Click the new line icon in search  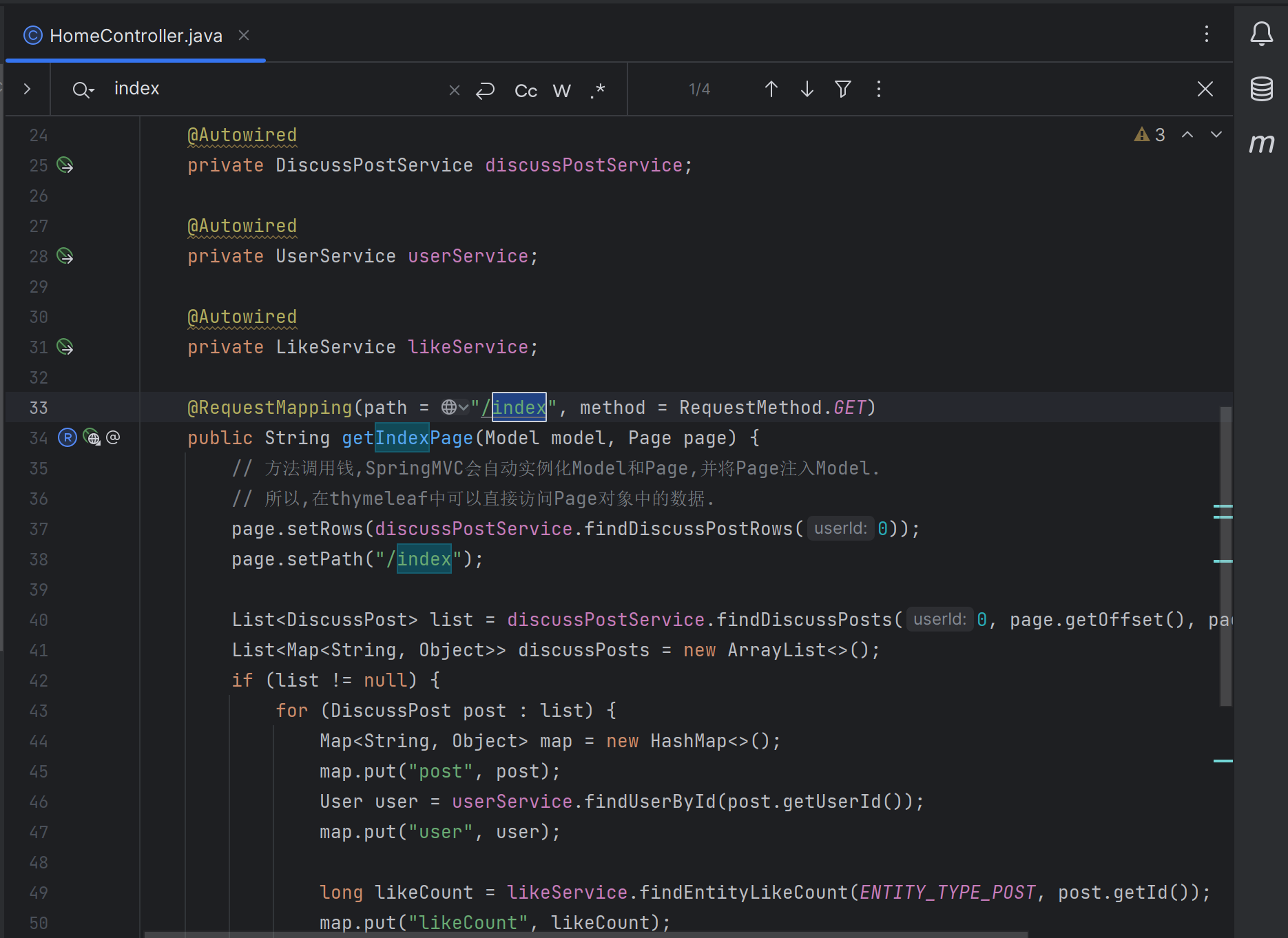click(486, 90)
